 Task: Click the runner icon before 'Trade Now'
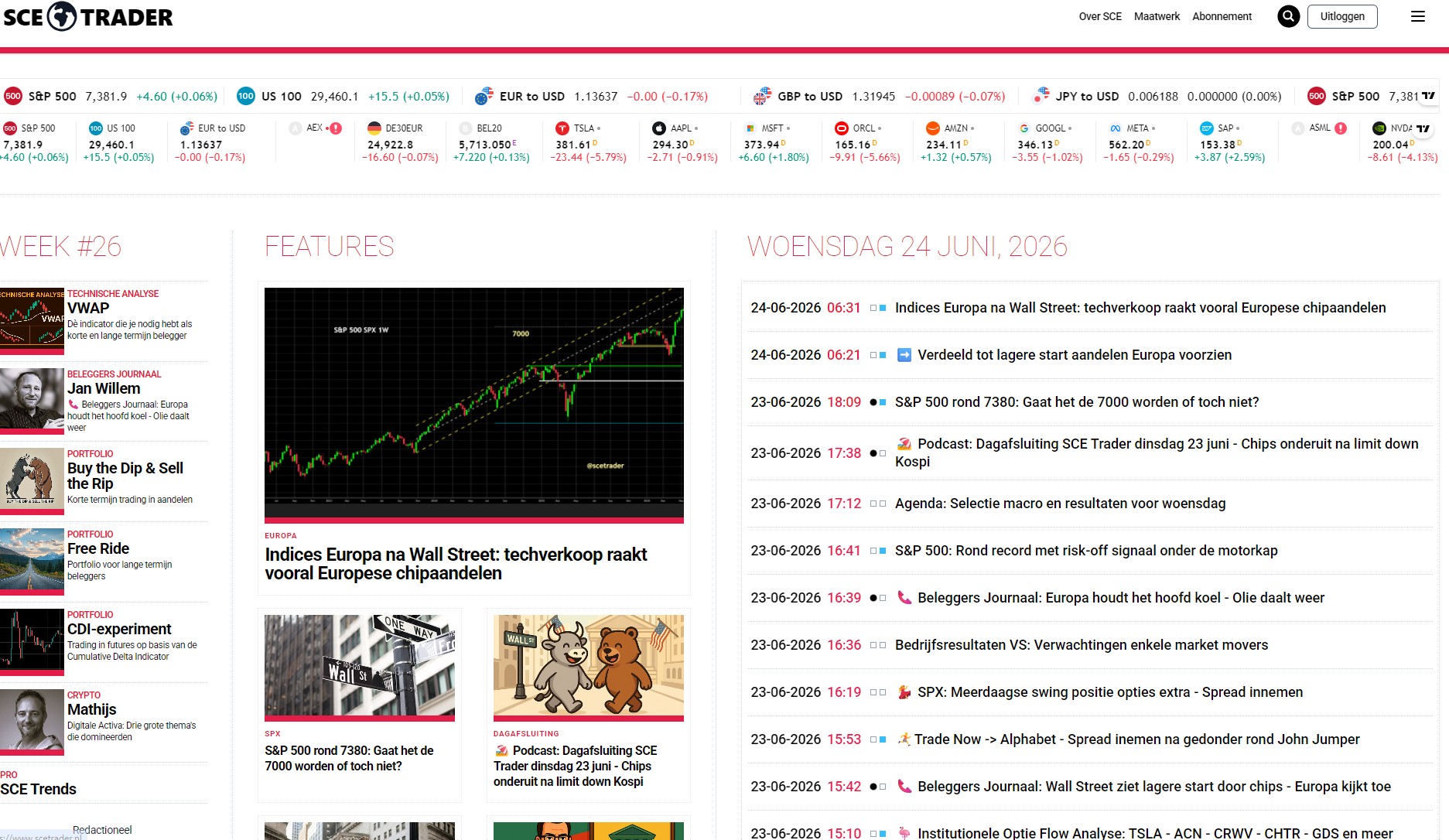click(x=904, y=739)
